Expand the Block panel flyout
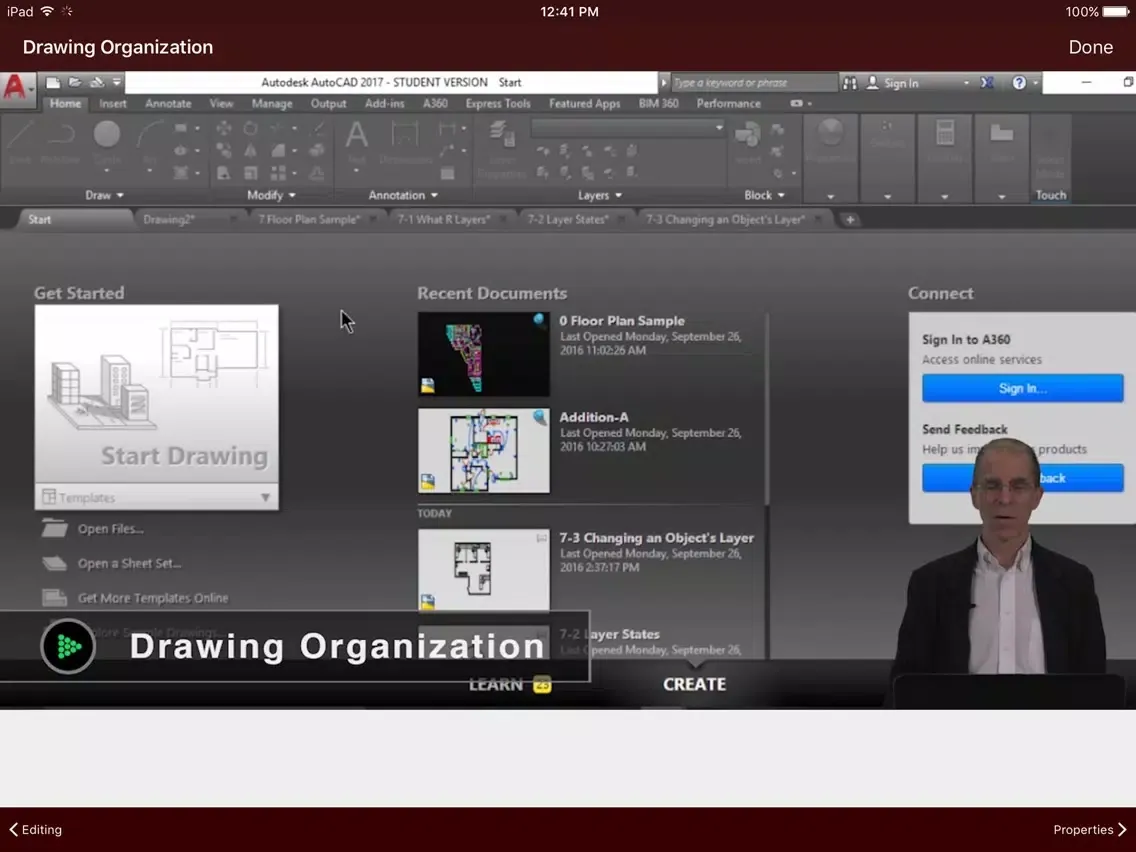The width and height of the screenshot is (1136, 852). coord(764,195)
